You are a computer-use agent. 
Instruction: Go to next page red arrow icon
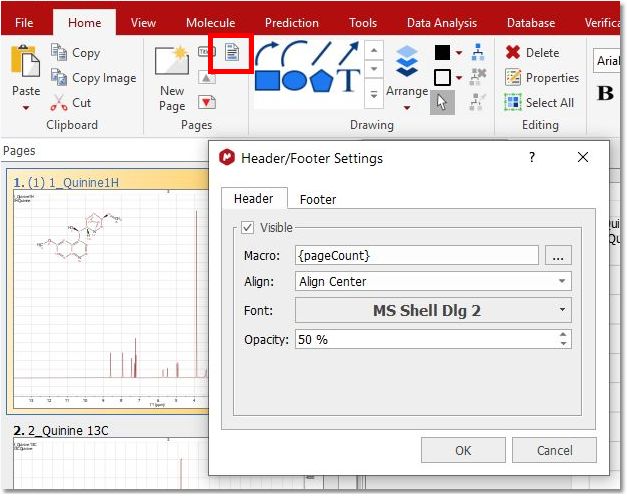tap(207, 102)
